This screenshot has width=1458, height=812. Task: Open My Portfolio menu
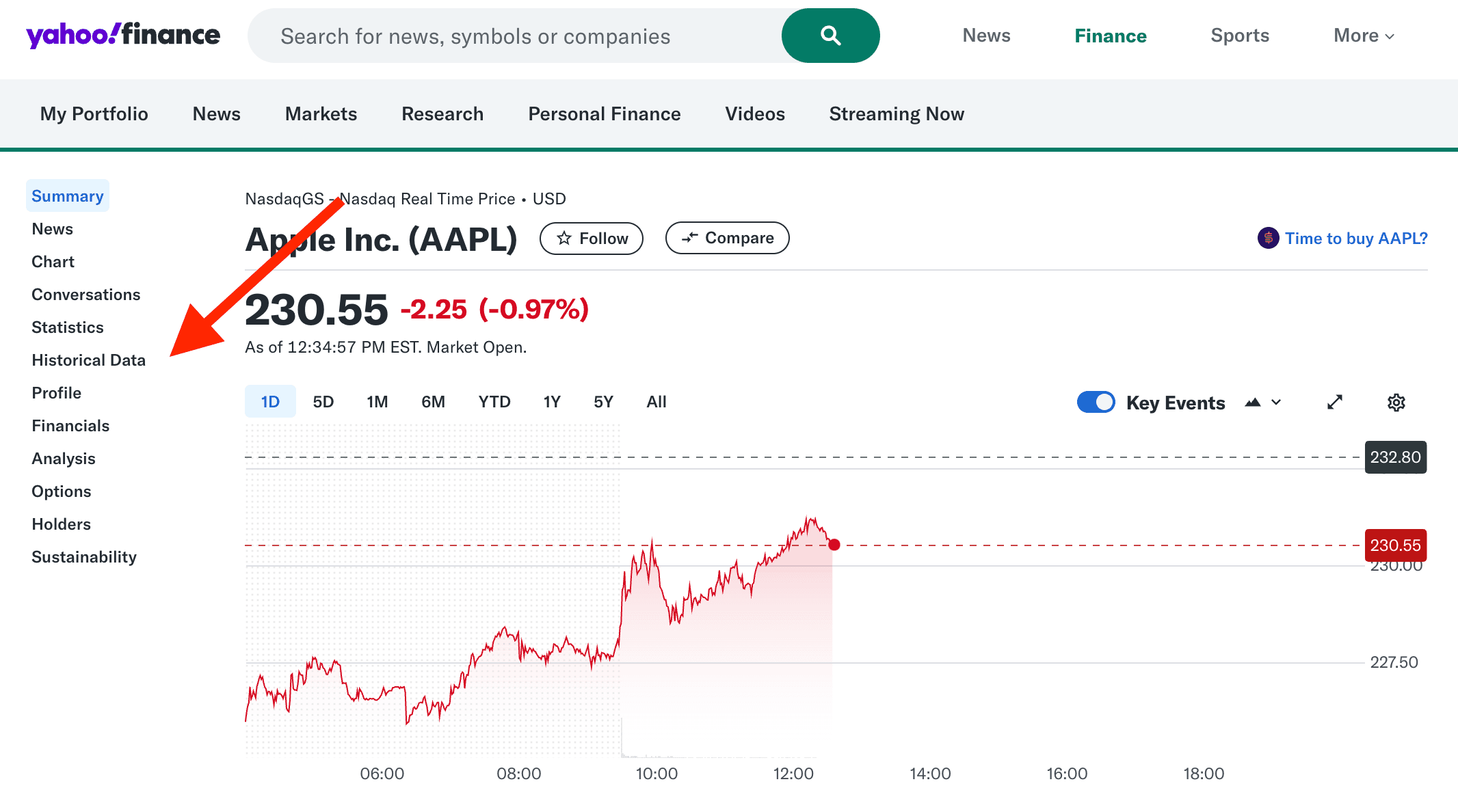94,113
